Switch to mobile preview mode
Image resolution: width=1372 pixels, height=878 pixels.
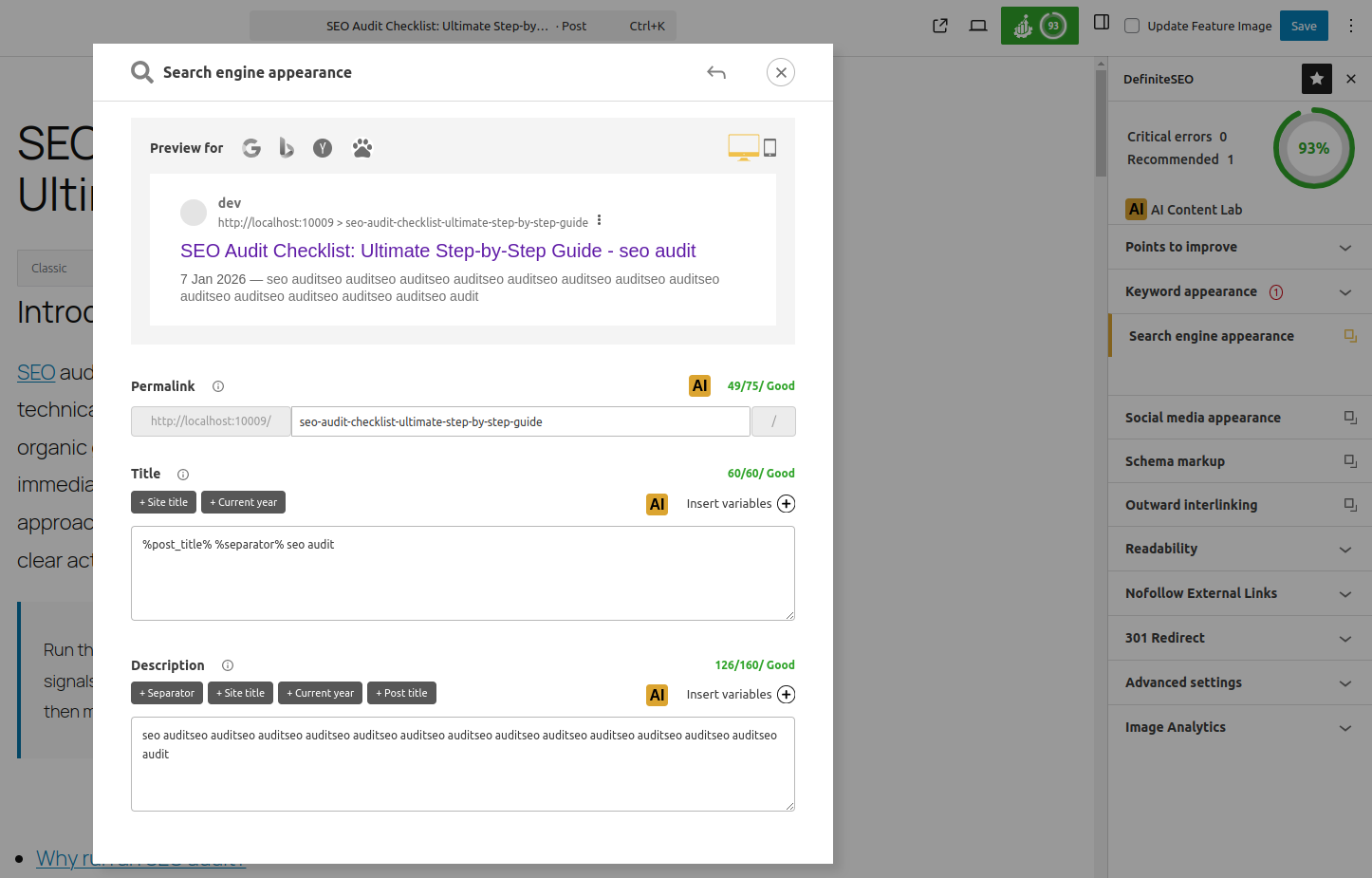[x=770, y=147]
